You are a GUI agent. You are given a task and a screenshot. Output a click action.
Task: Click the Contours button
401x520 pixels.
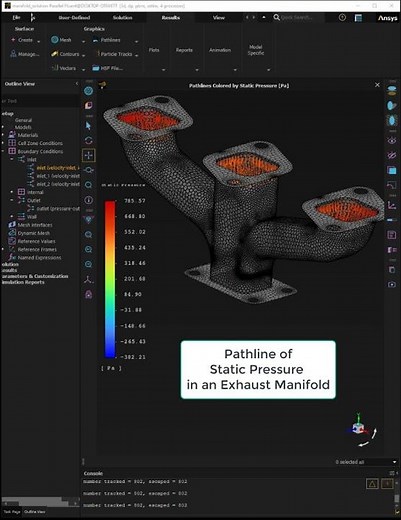tap(65, 54)
